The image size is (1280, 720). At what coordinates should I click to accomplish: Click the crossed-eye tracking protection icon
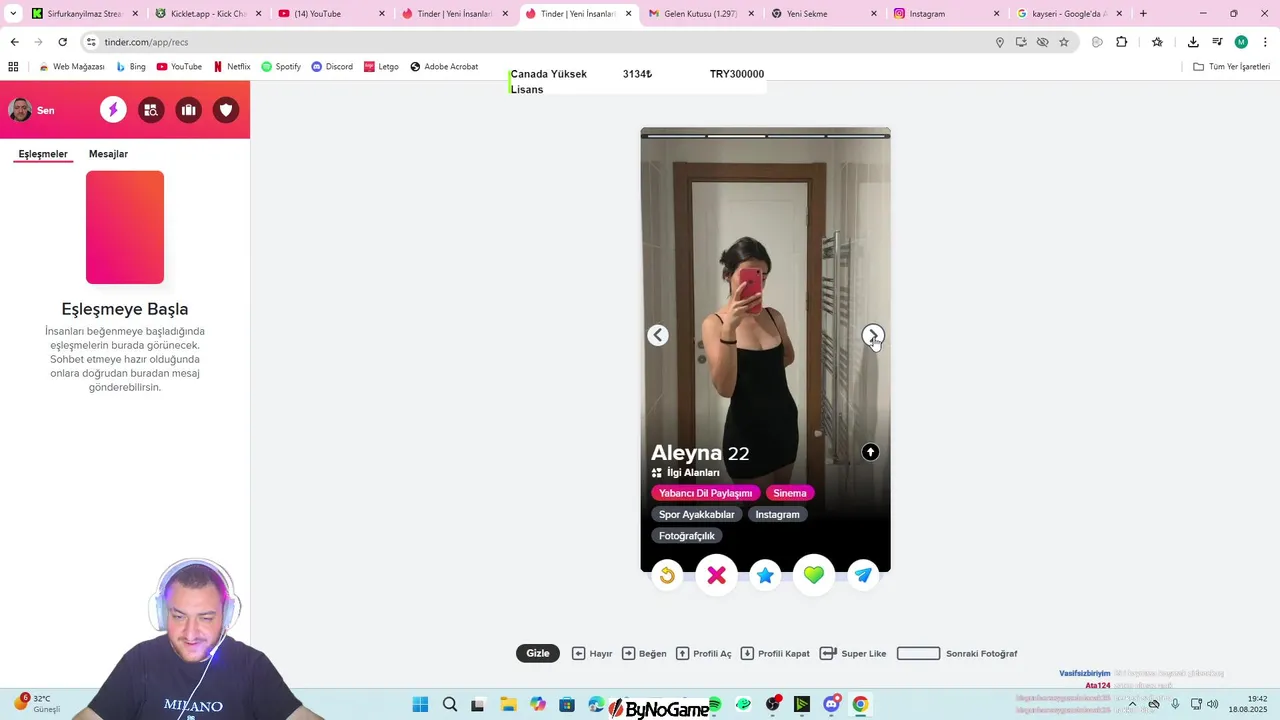click(x=1042, y=42)
